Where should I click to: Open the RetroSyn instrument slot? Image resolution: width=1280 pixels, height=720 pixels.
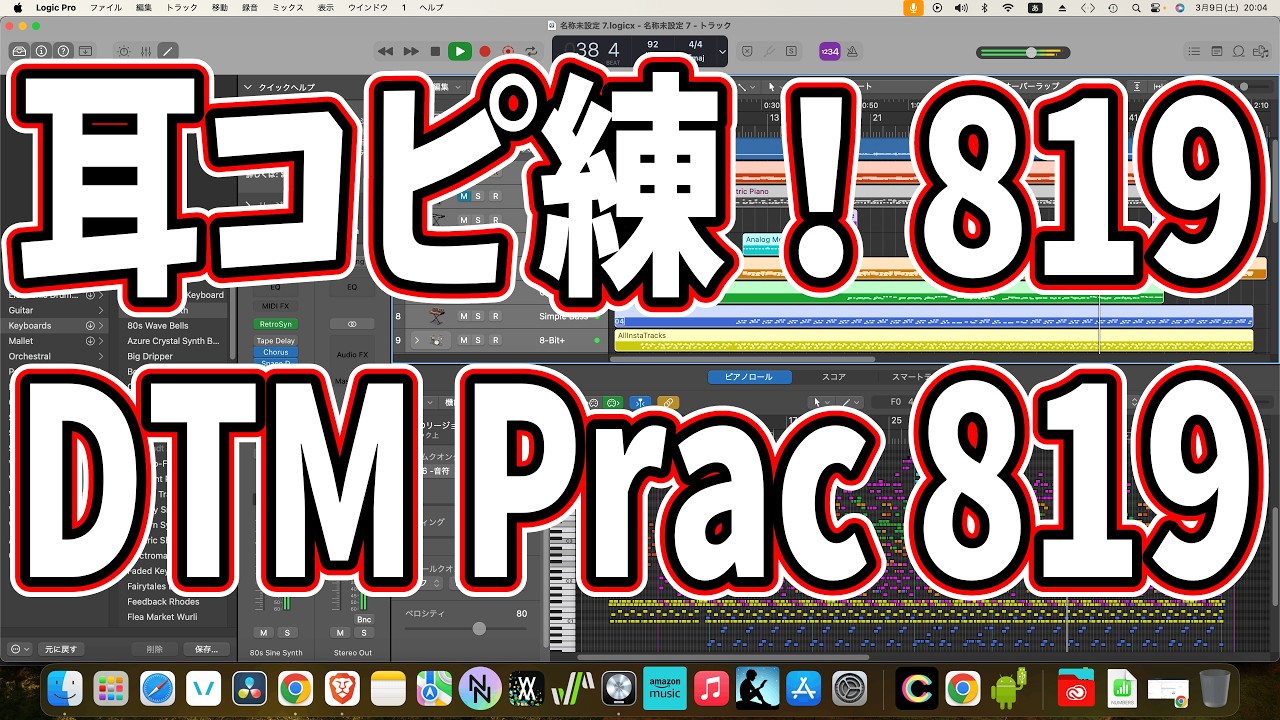tap(275, 324)
